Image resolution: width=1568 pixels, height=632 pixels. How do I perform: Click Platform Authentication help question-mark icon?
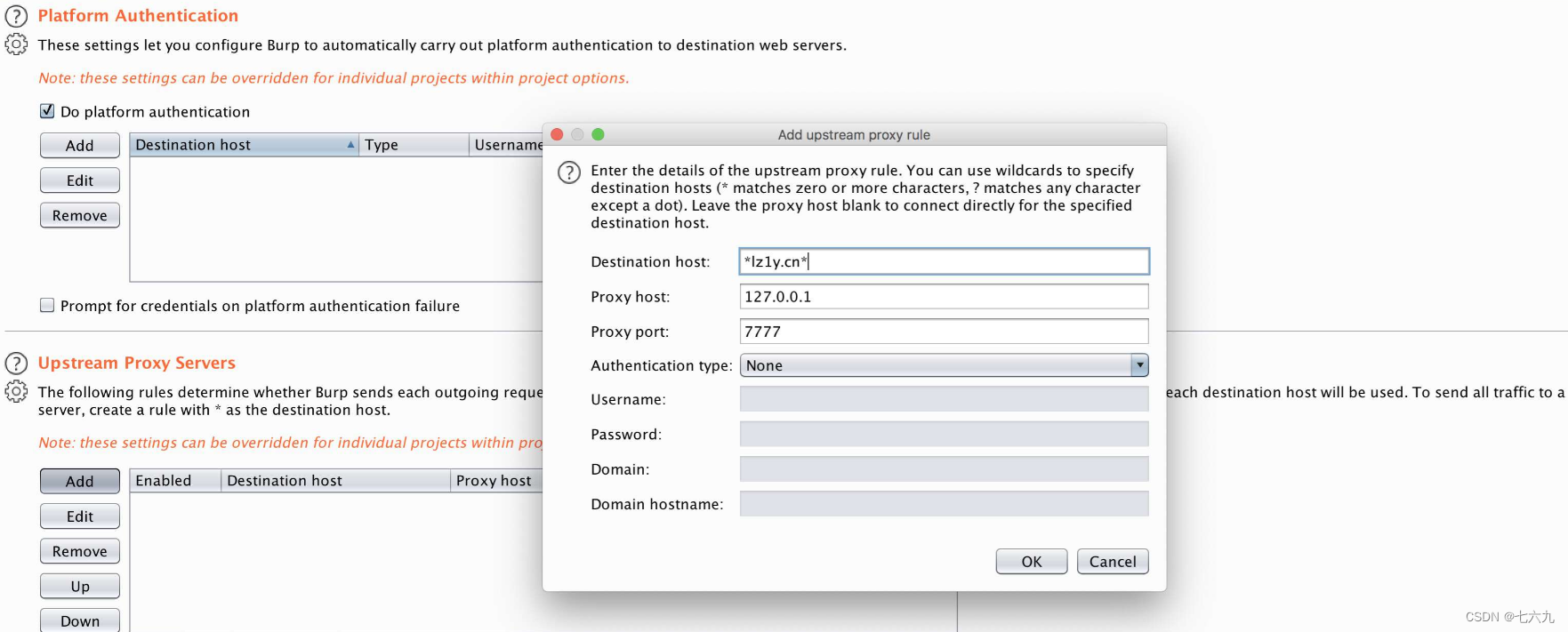tap(16, 16)
